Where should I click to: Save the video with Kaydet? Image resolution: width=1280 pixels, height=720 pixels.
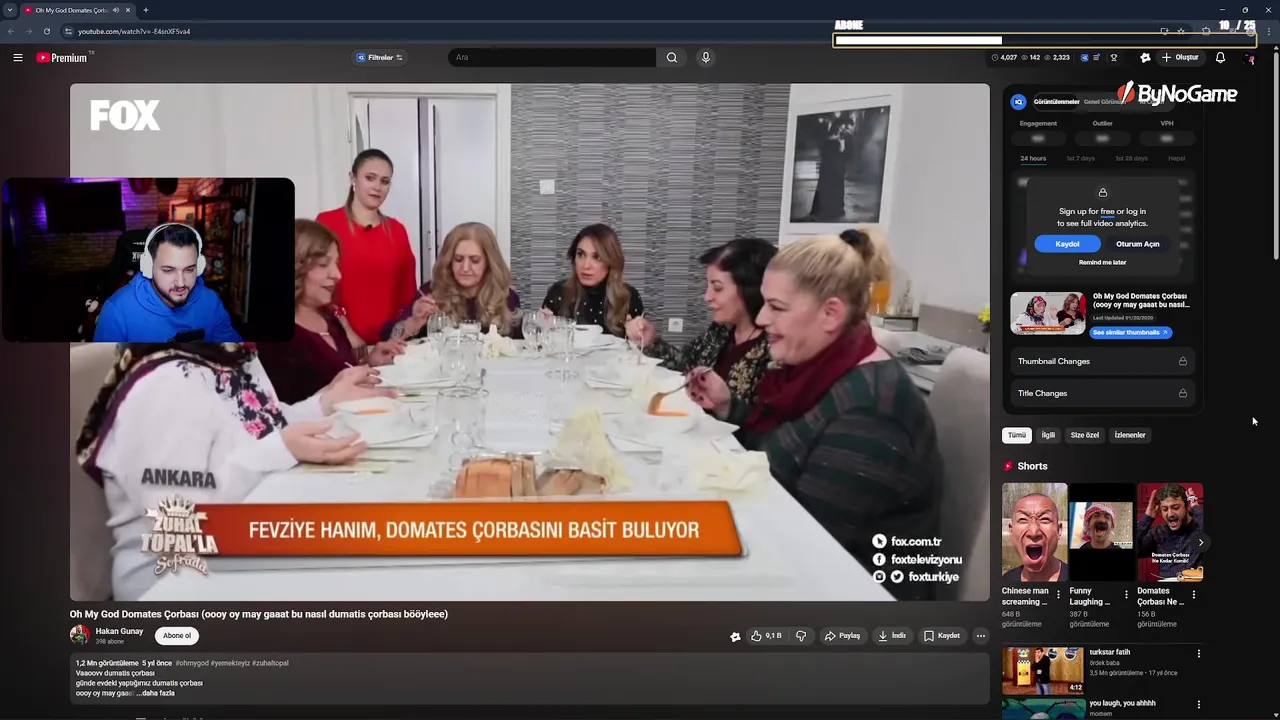point(942,636)
